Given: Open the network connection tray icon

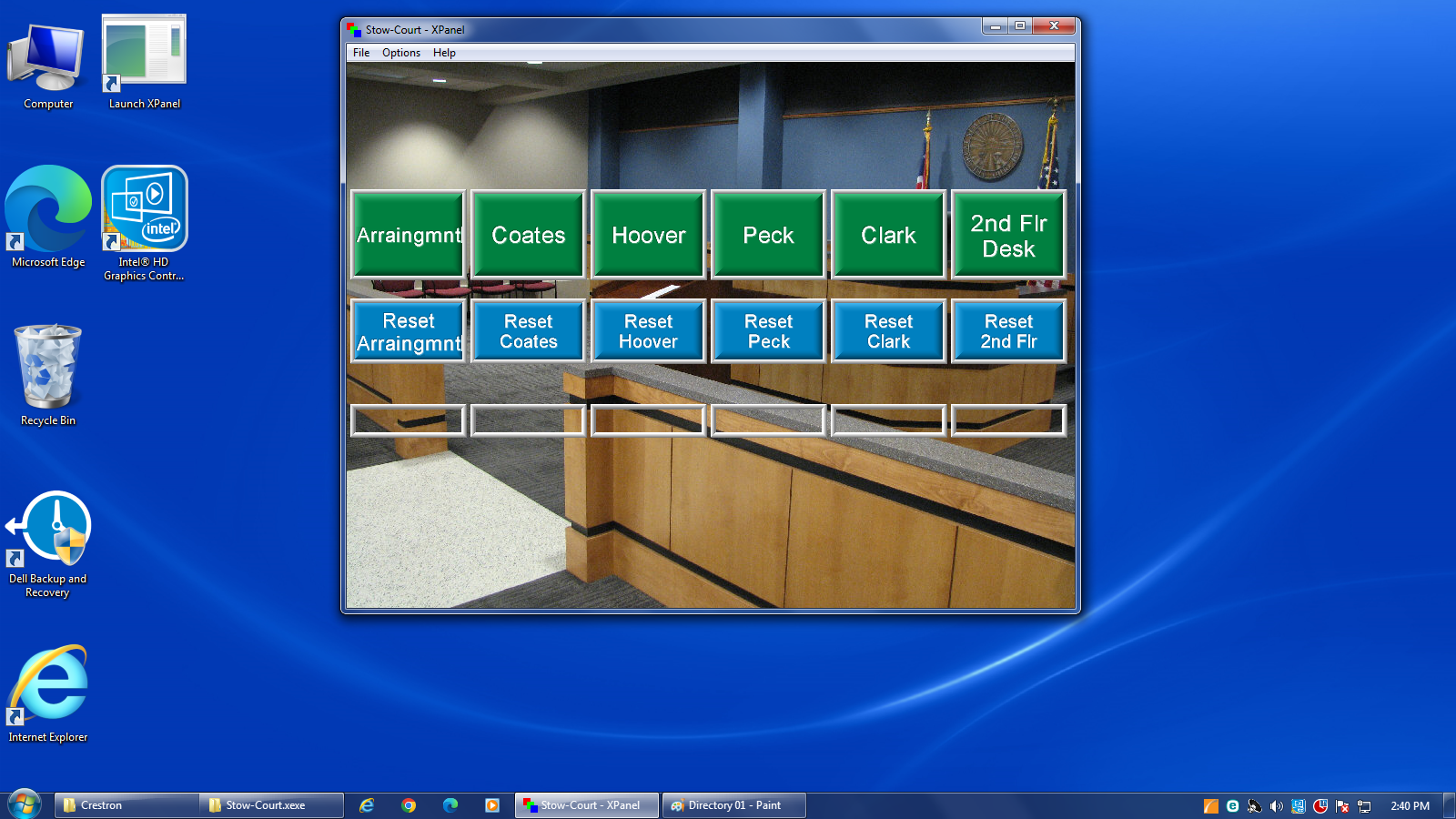Looking at the screenshot, I should 1364,805.
